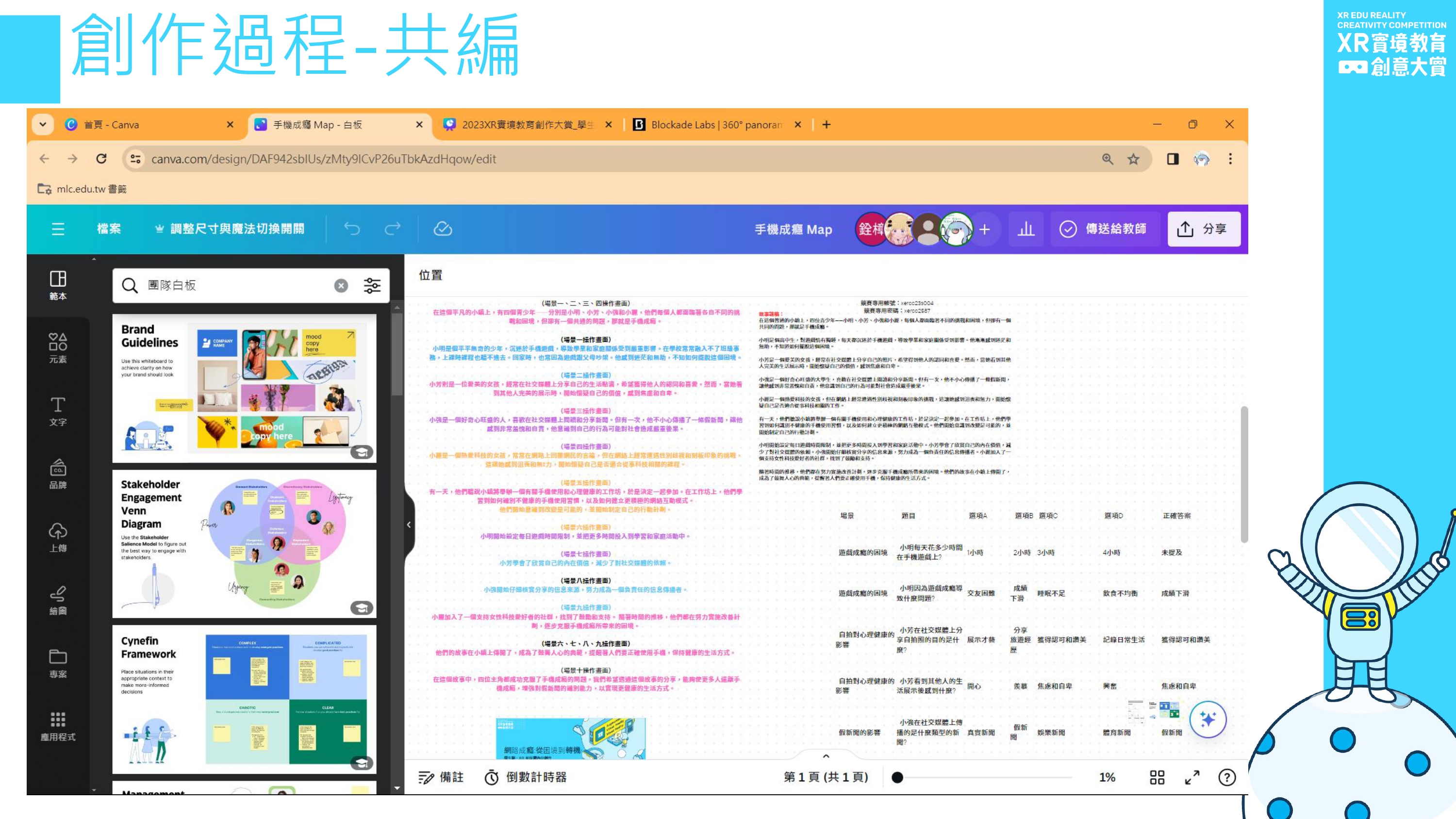Expand the page thumbnails chevron
This screenshot has width=1456, height=819.
pyautogui.click(x=826, y=756)
